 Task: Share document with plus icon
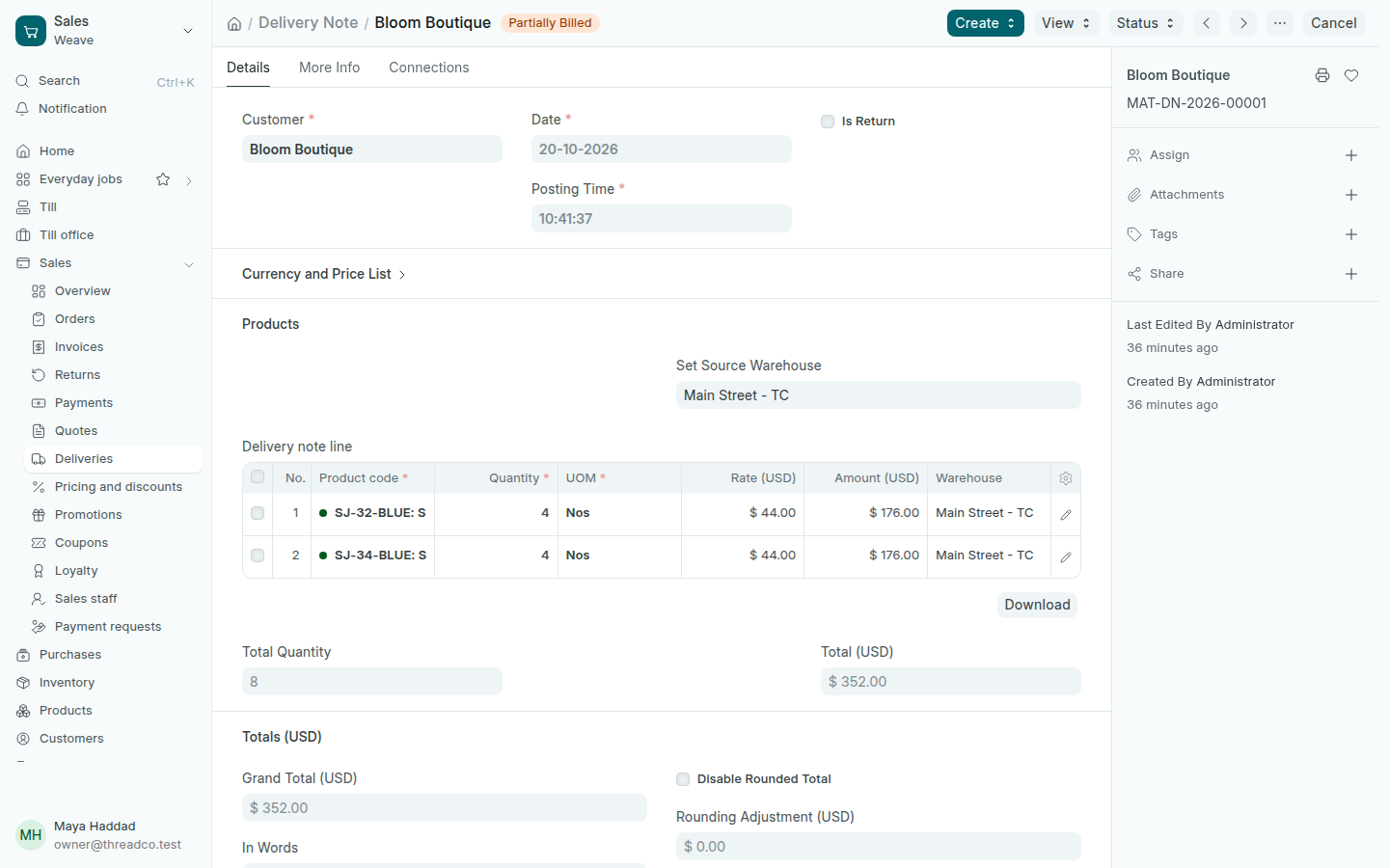pos(1351,274)
